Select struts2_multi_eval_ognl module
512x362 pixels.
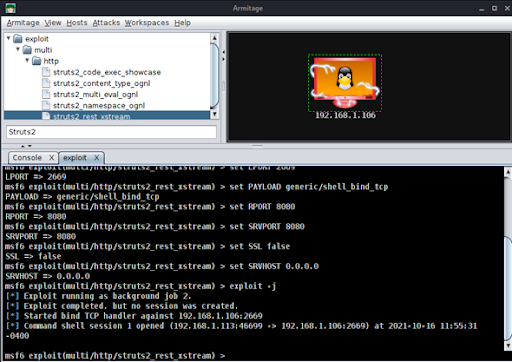95,95
